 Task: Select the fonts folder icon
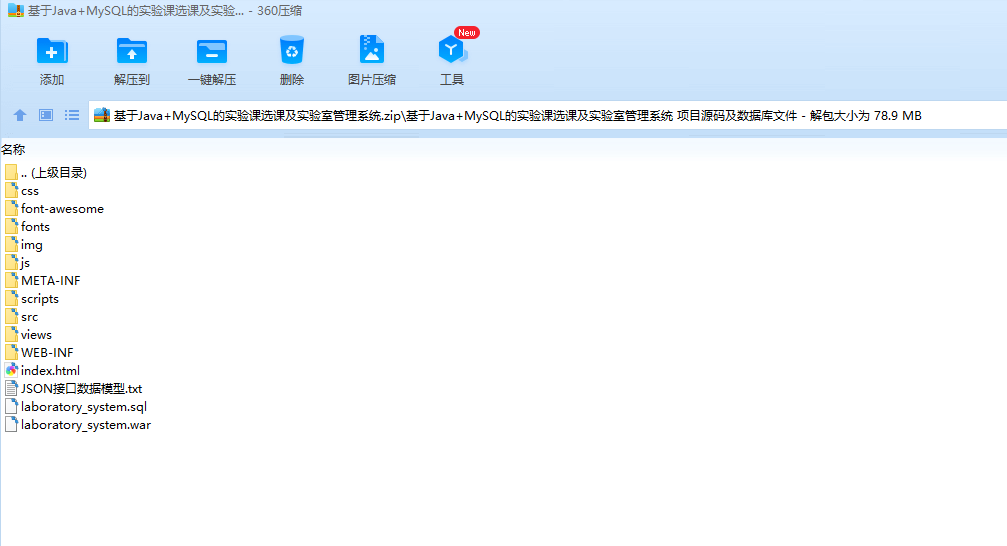tap(11, 226)
